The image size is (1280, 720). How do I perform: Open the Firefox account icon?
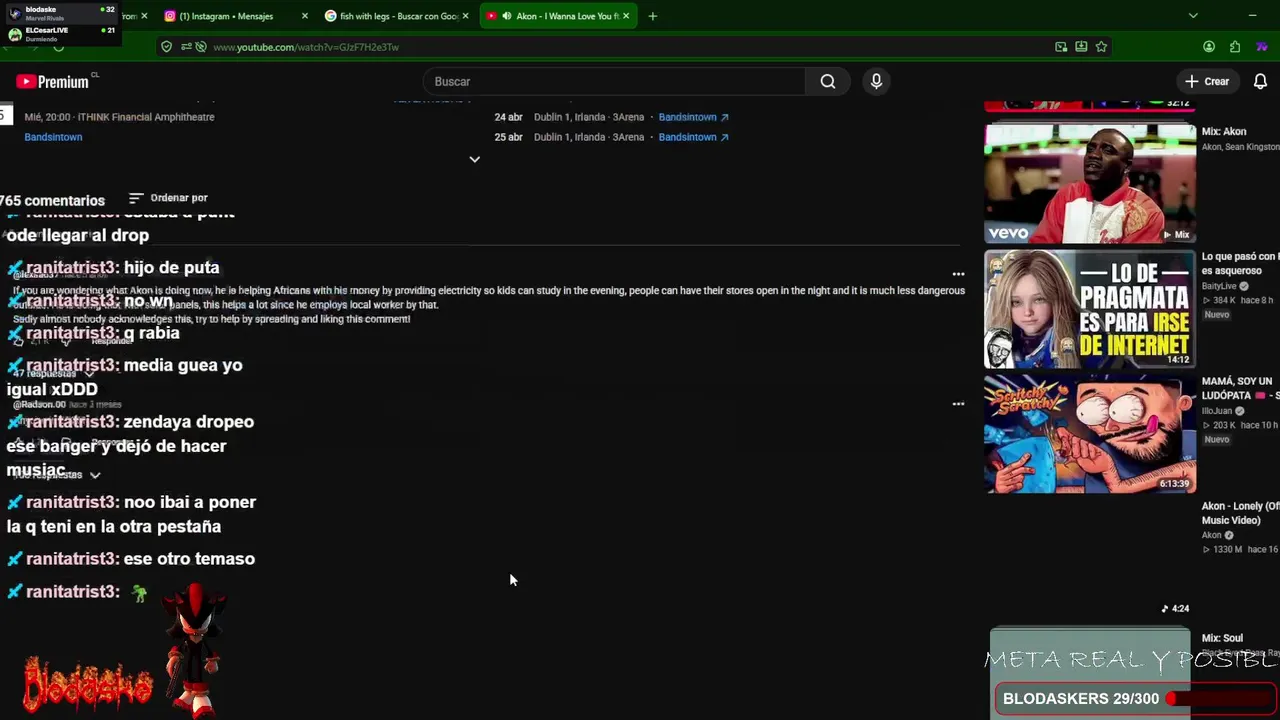tap(1209, 47)
